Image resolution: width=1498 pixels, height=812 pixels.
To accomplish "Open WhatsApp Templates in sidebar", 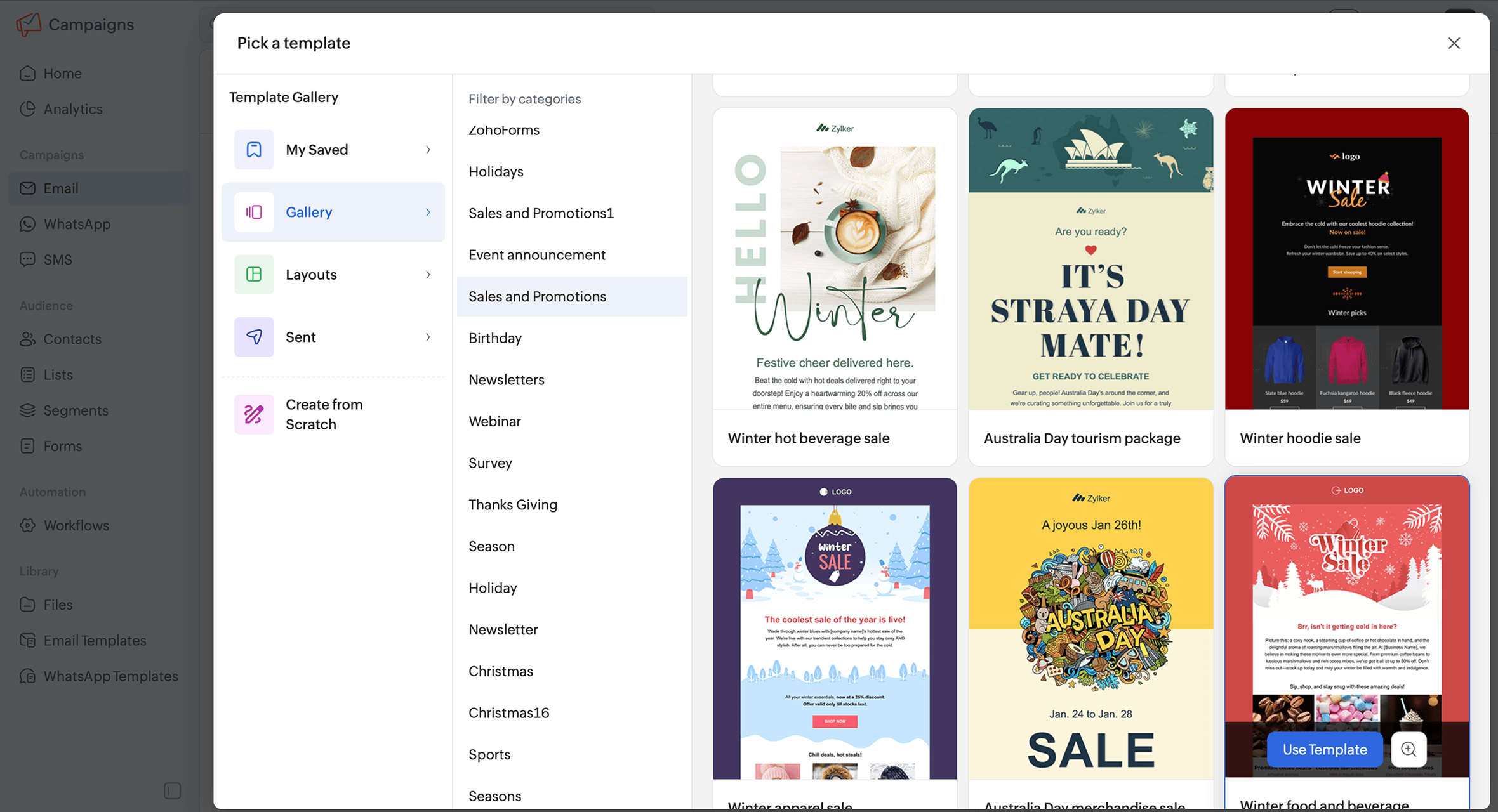I will 110,676.
